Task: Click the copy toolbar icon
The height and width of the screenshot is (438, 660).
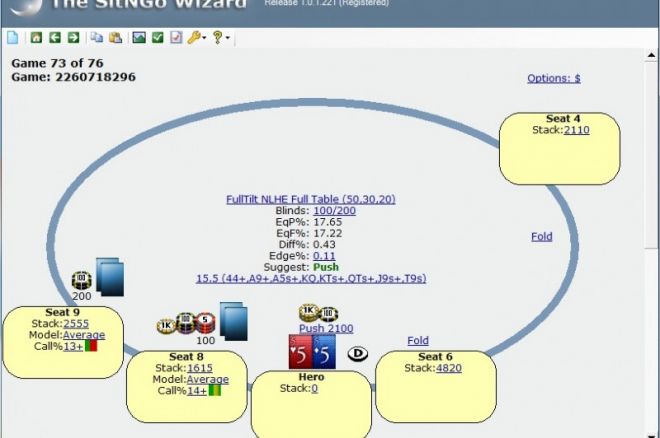Action: (97, 37)
